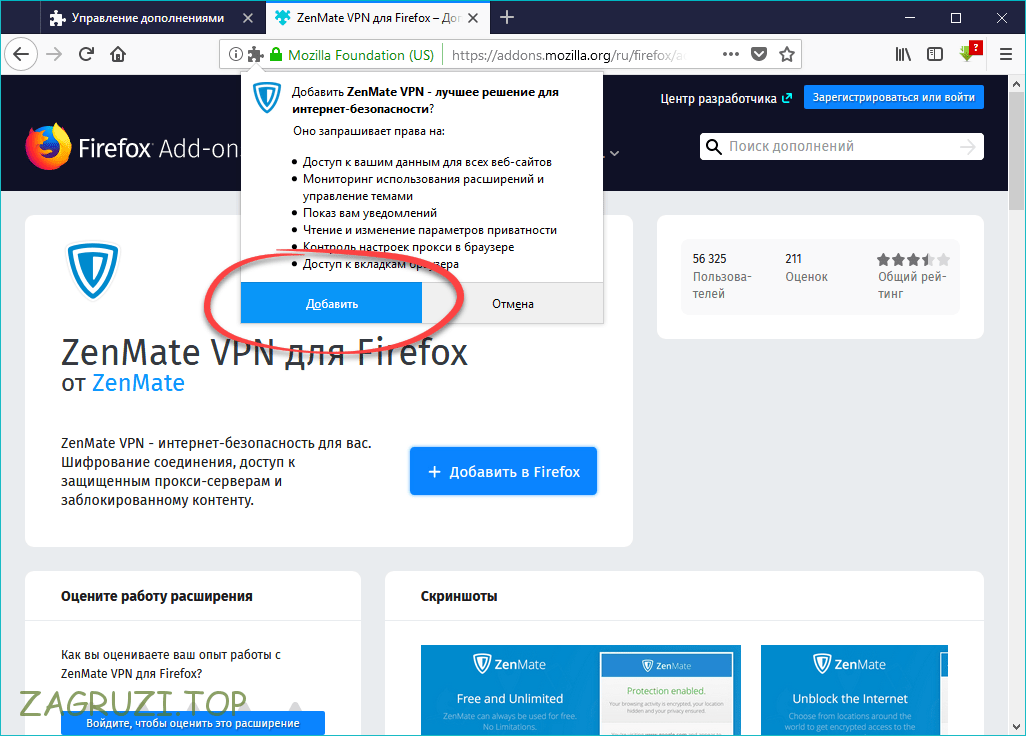Expand the header navigation dropdown chevron

tap(614, 153)
